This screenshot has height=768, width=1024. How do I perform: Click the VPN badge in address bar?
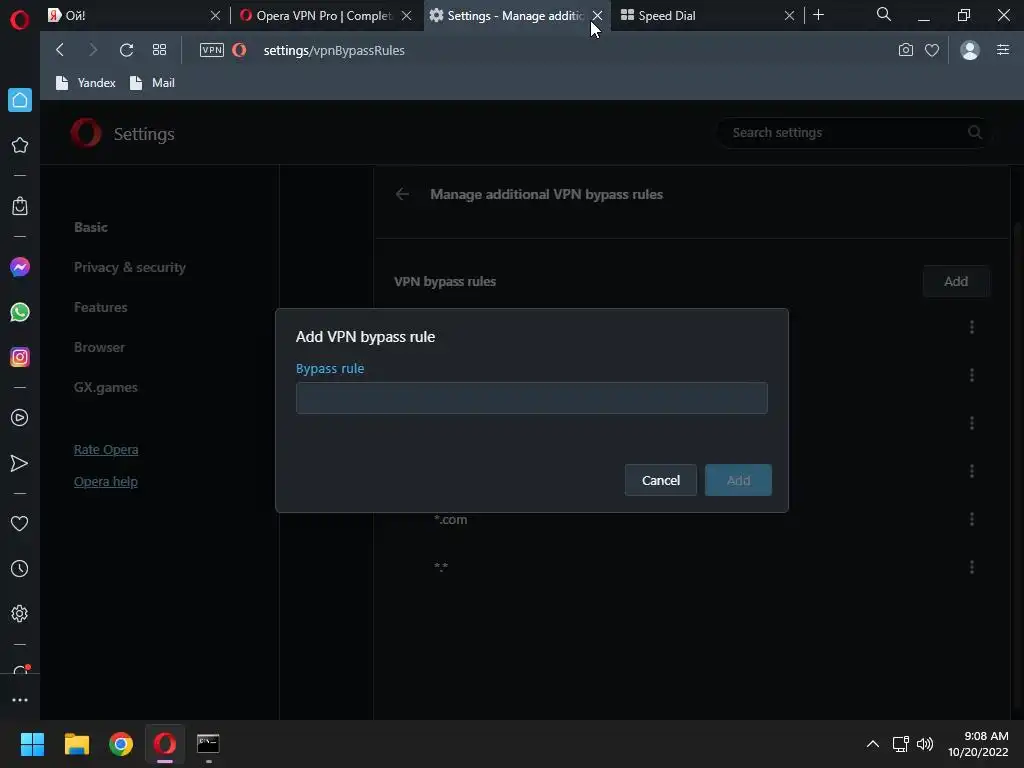(212, 50)
